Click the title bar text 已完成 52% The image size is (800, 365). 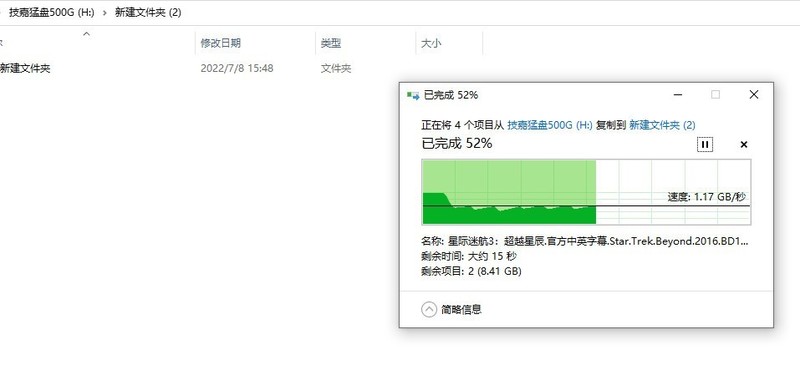pyautogui.click(x=451, y=95)
